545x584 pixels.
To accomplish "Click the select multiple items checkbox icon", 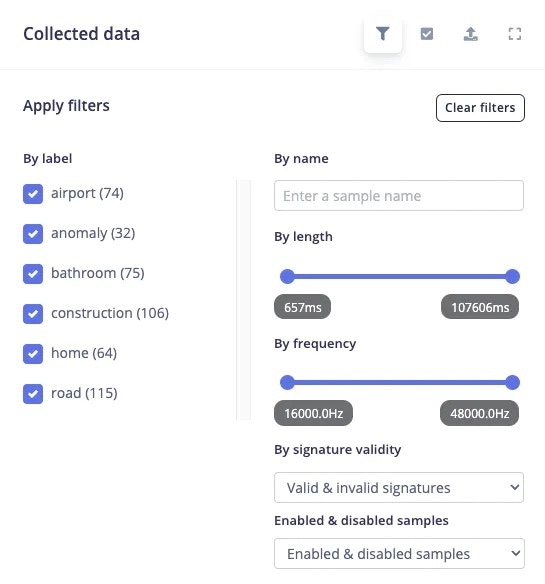I will (427, 34).
